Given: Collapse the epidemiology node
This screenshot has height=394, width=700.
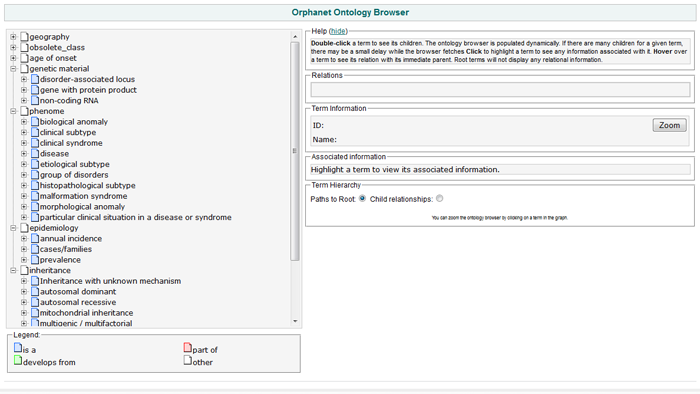Looking at the screenshot, I should 13,228.
